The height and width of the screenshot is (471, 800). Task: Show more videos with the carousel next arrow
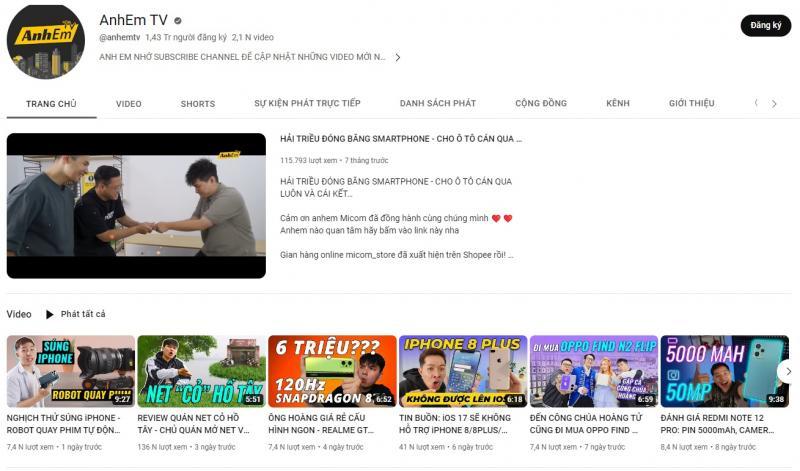click(x=788, y=371)
